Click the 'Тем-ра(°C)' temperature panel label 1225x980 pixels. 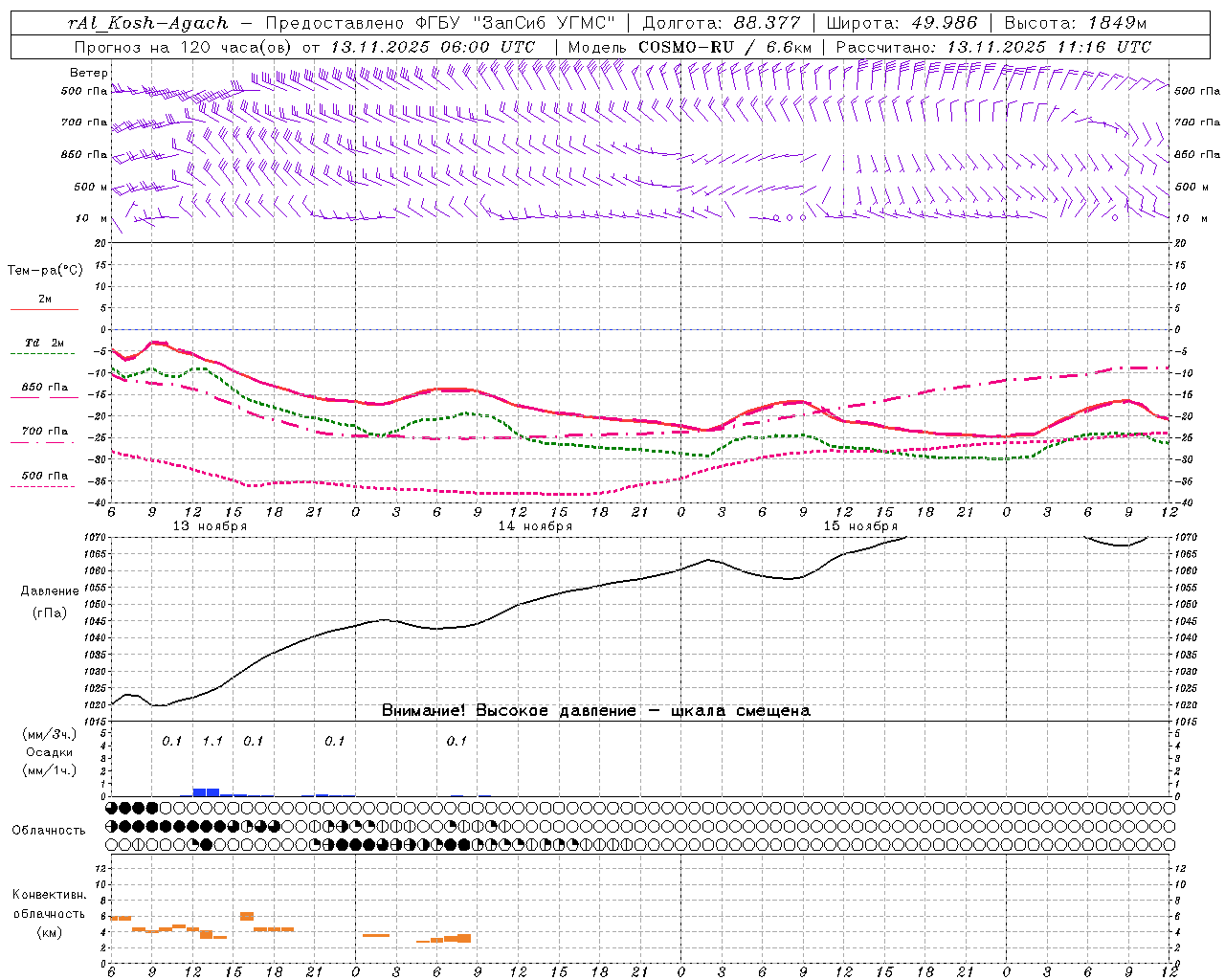(45, 271)
